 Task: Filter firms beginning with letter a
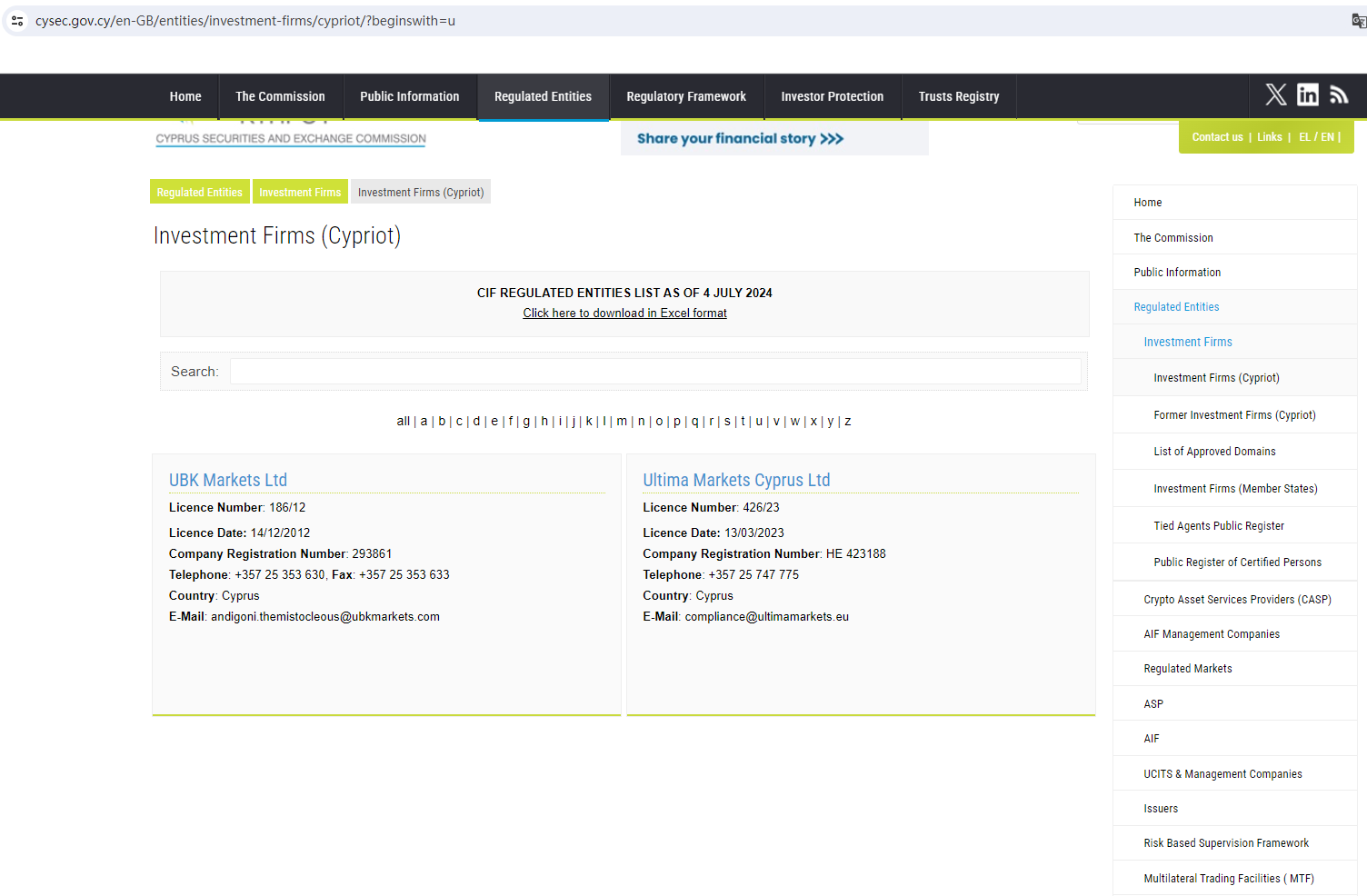(x=424, y=421)
